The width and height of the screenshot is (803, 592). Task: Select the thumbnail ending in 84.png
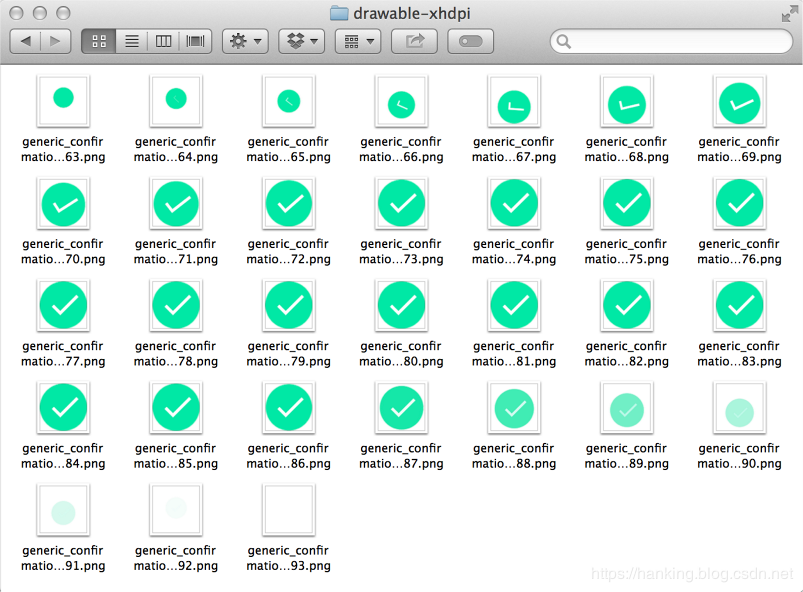tap(63, 408)
